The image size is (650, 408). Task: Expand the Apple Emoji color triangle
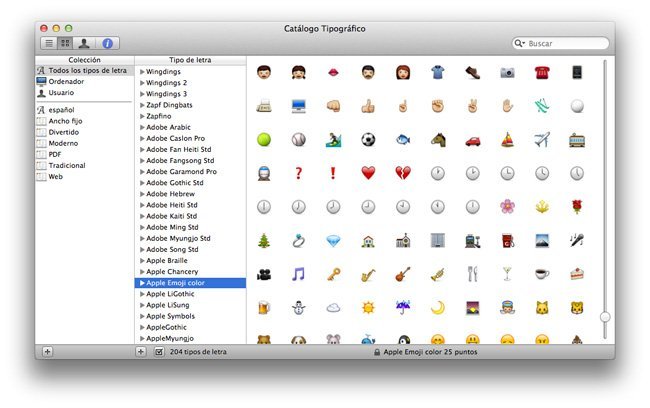pyautogui.click(x=142, y=283)
